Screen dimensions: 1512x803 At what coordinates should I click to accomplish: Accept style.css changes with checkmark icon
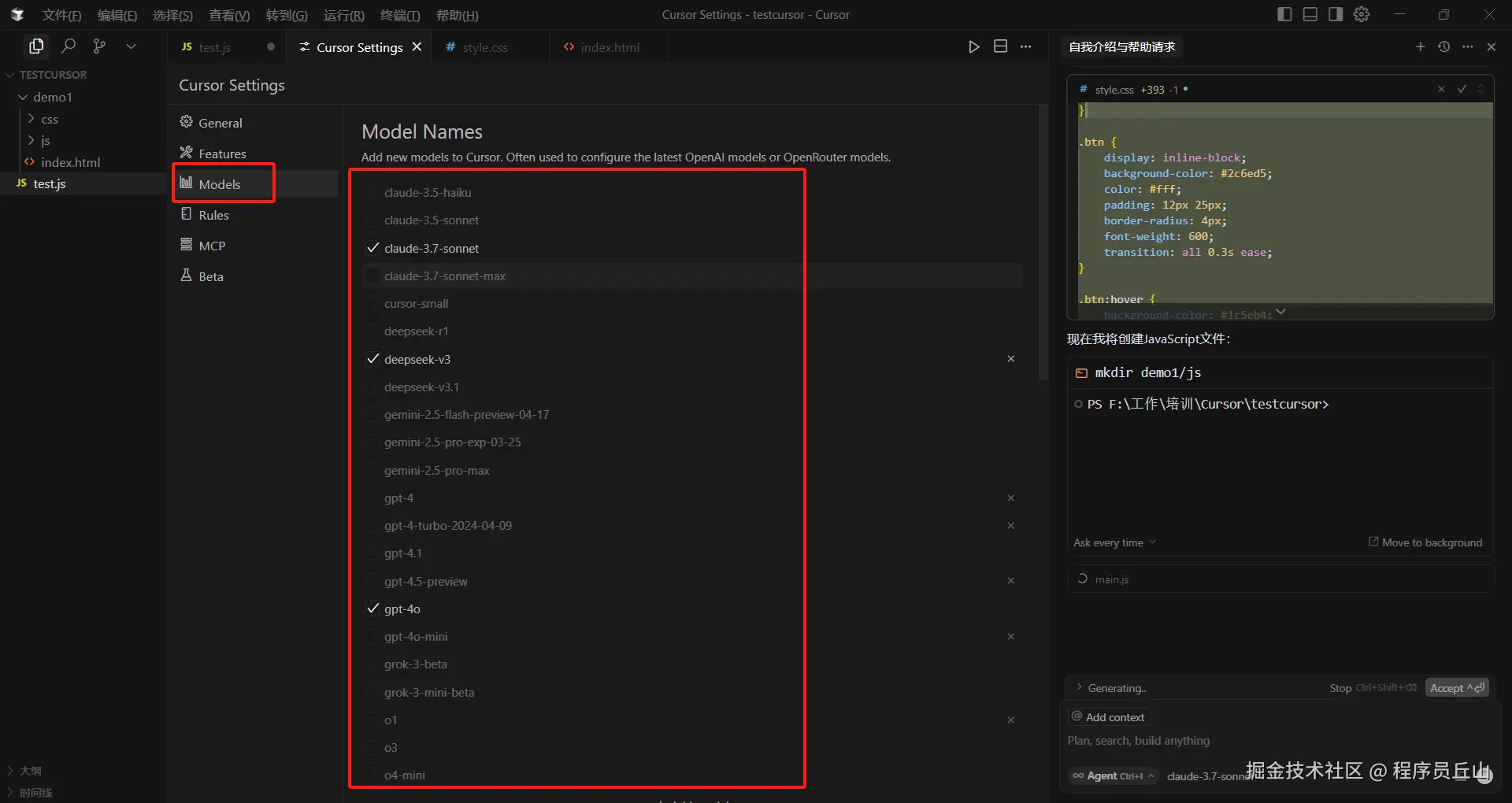1462,89
